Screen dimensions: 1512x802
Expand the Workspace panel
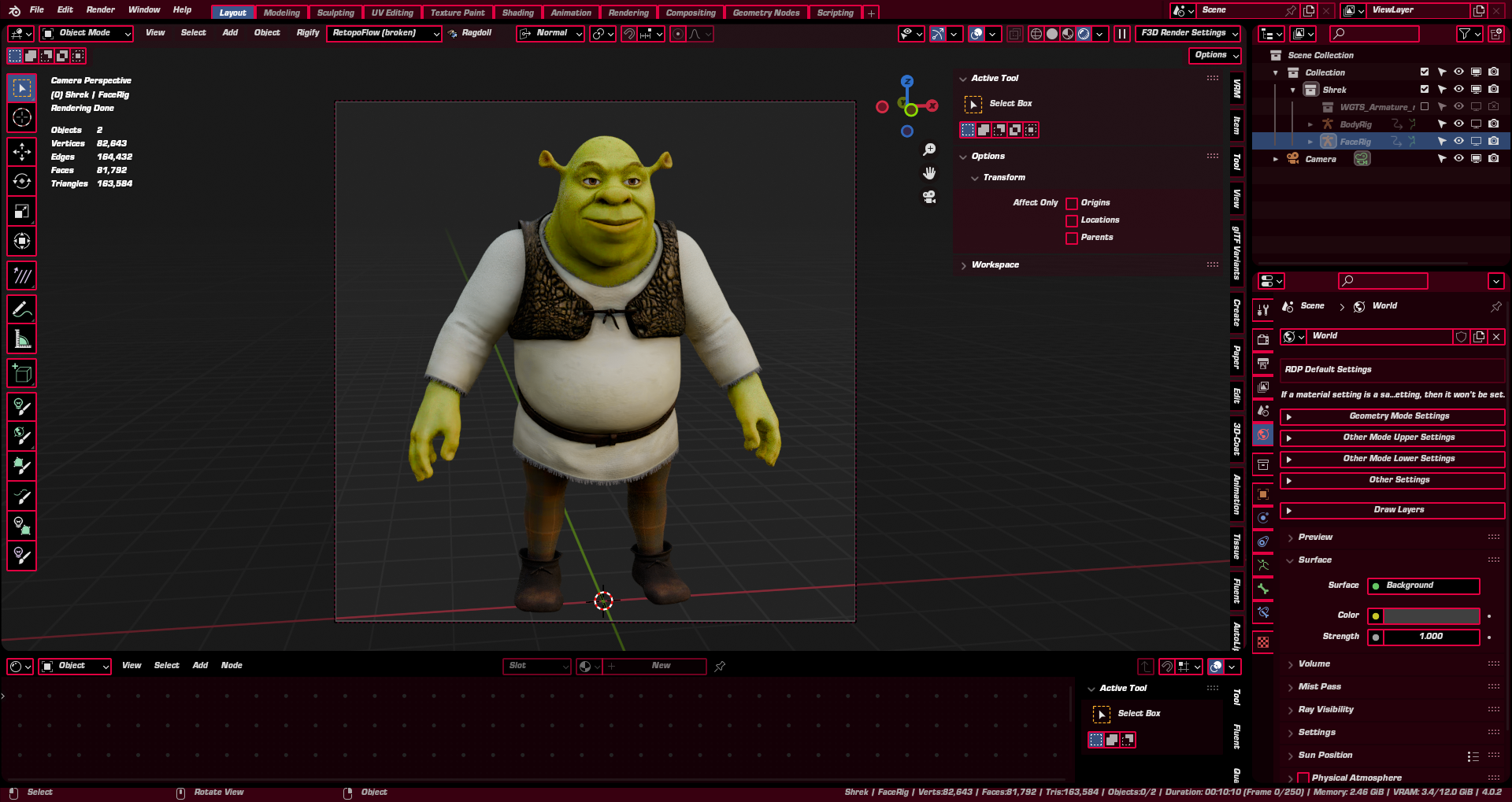(x=995, y=265)
